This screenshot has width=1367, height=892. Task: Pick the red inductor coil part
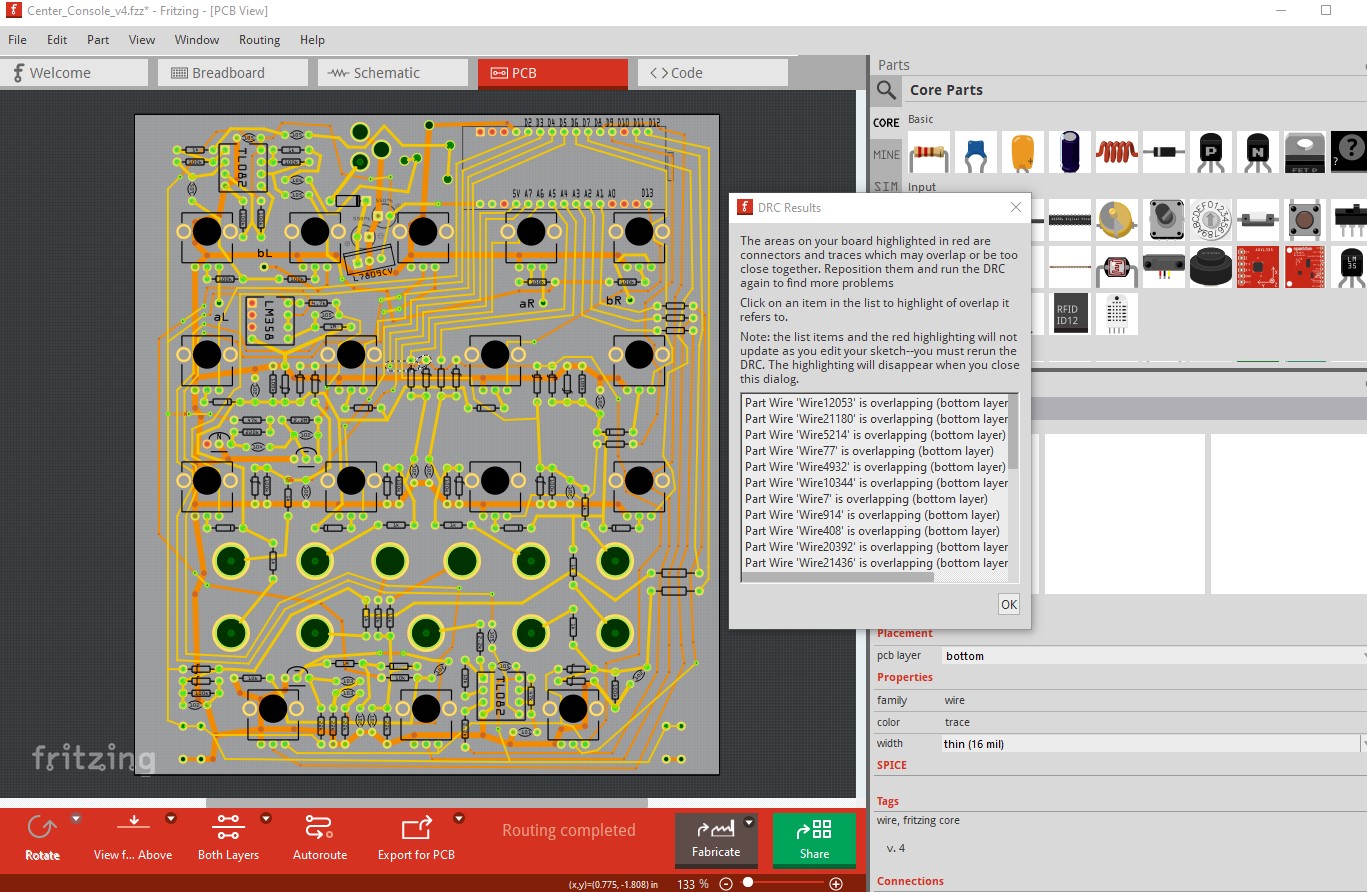pos(1116,152)
